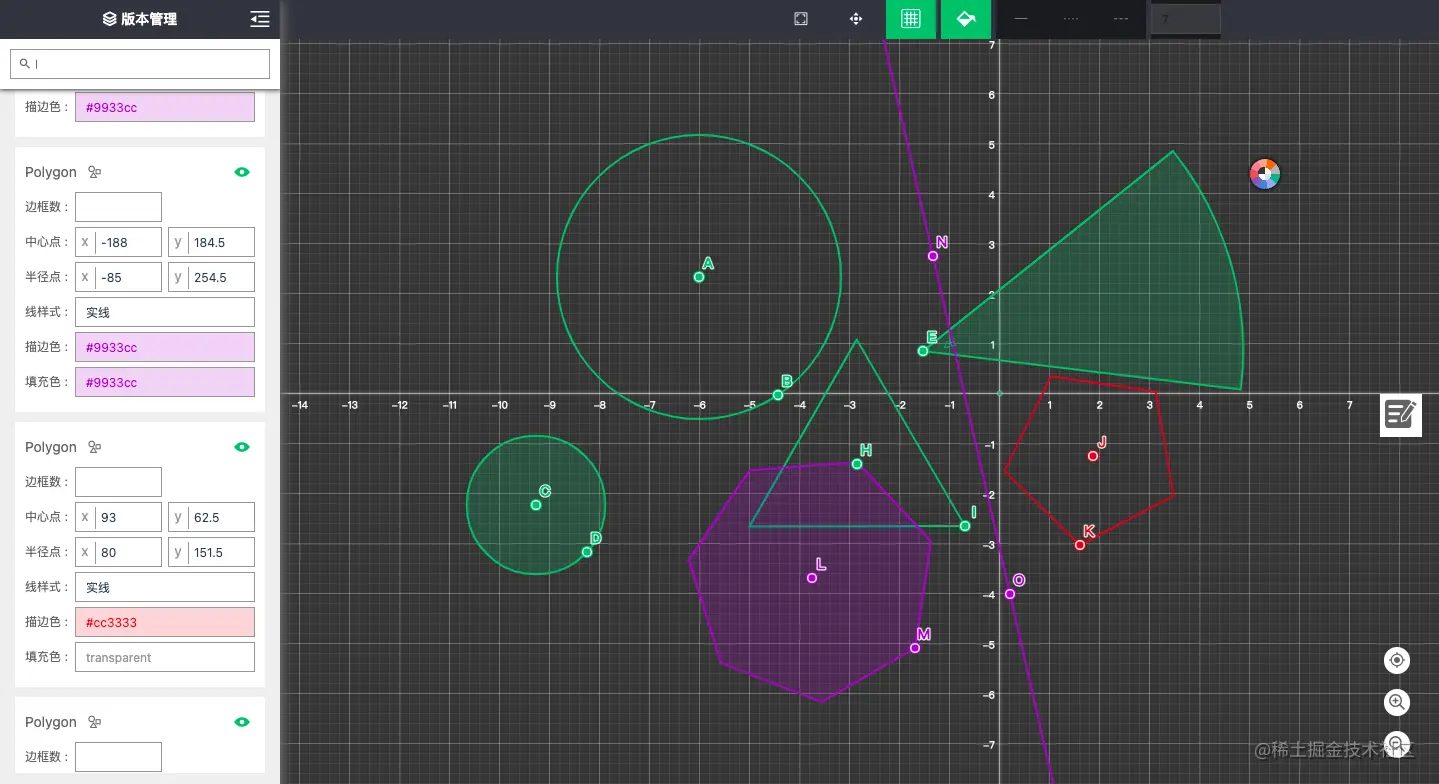1439x784 pixels.
Task: Click the zoom in magnifier icon
Action: click(1397, 702)
